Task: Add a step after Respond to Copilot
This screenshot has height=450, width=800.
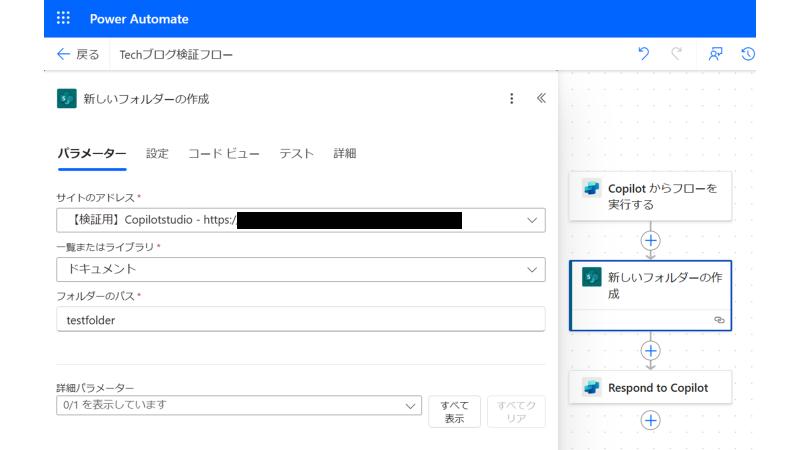Action: [x=651, y=420]
